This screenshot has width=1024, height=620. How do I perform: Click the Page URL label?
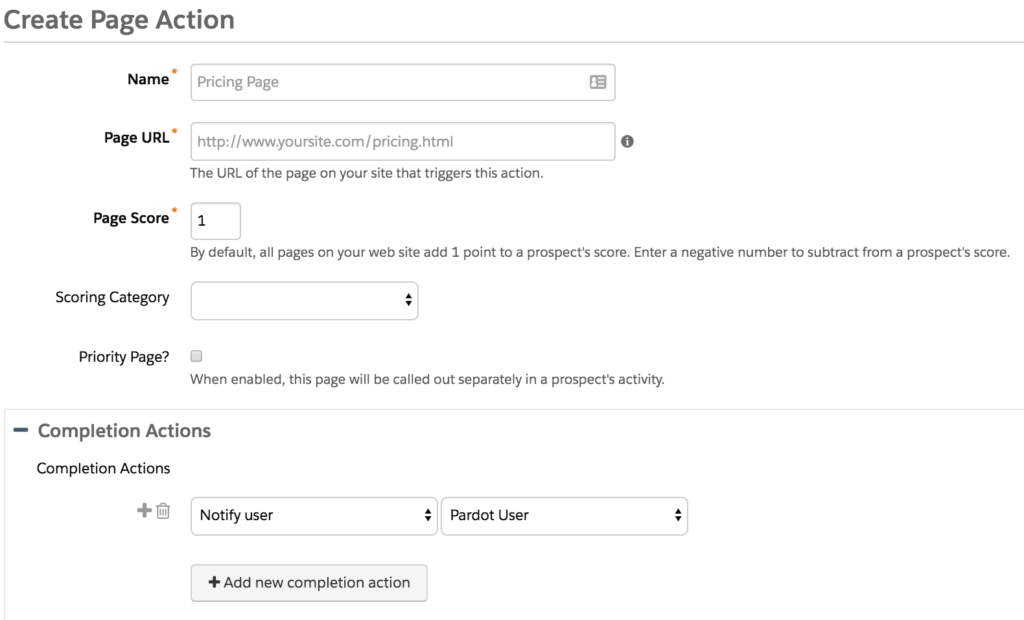137,138
